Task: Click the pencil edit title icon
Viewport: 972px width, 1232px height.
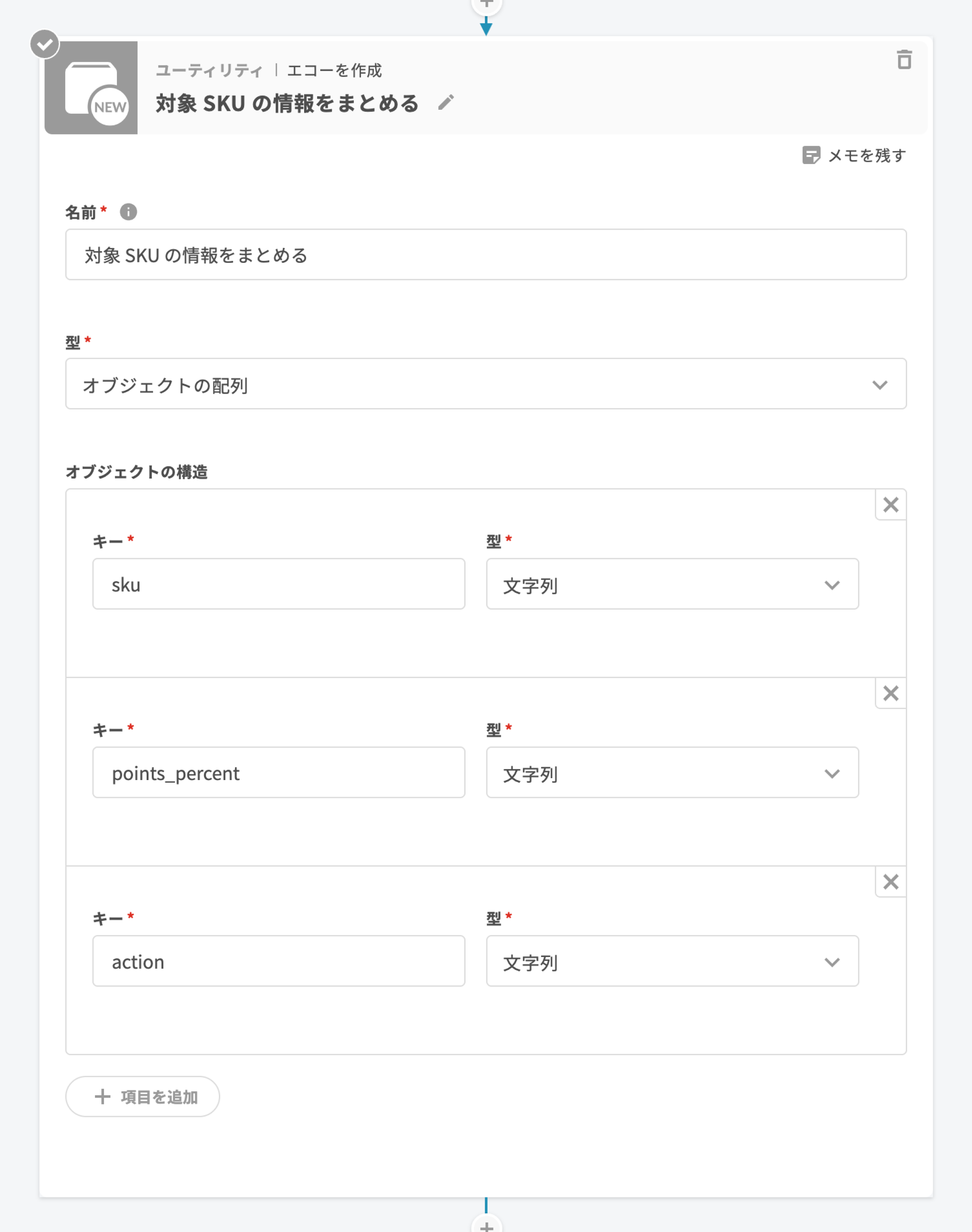Action: click(x=446, y=103)
